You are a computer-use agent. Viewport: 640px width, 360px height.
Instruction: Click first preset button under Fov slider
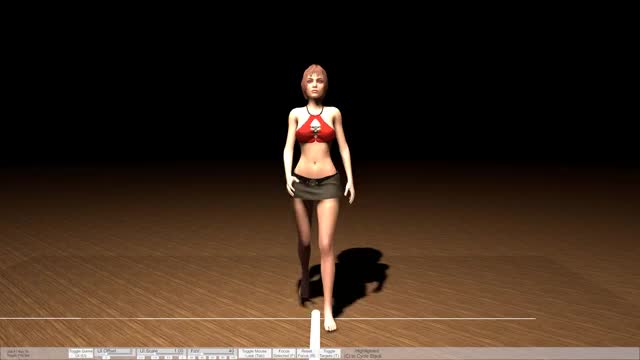click(x=191, y=357)
